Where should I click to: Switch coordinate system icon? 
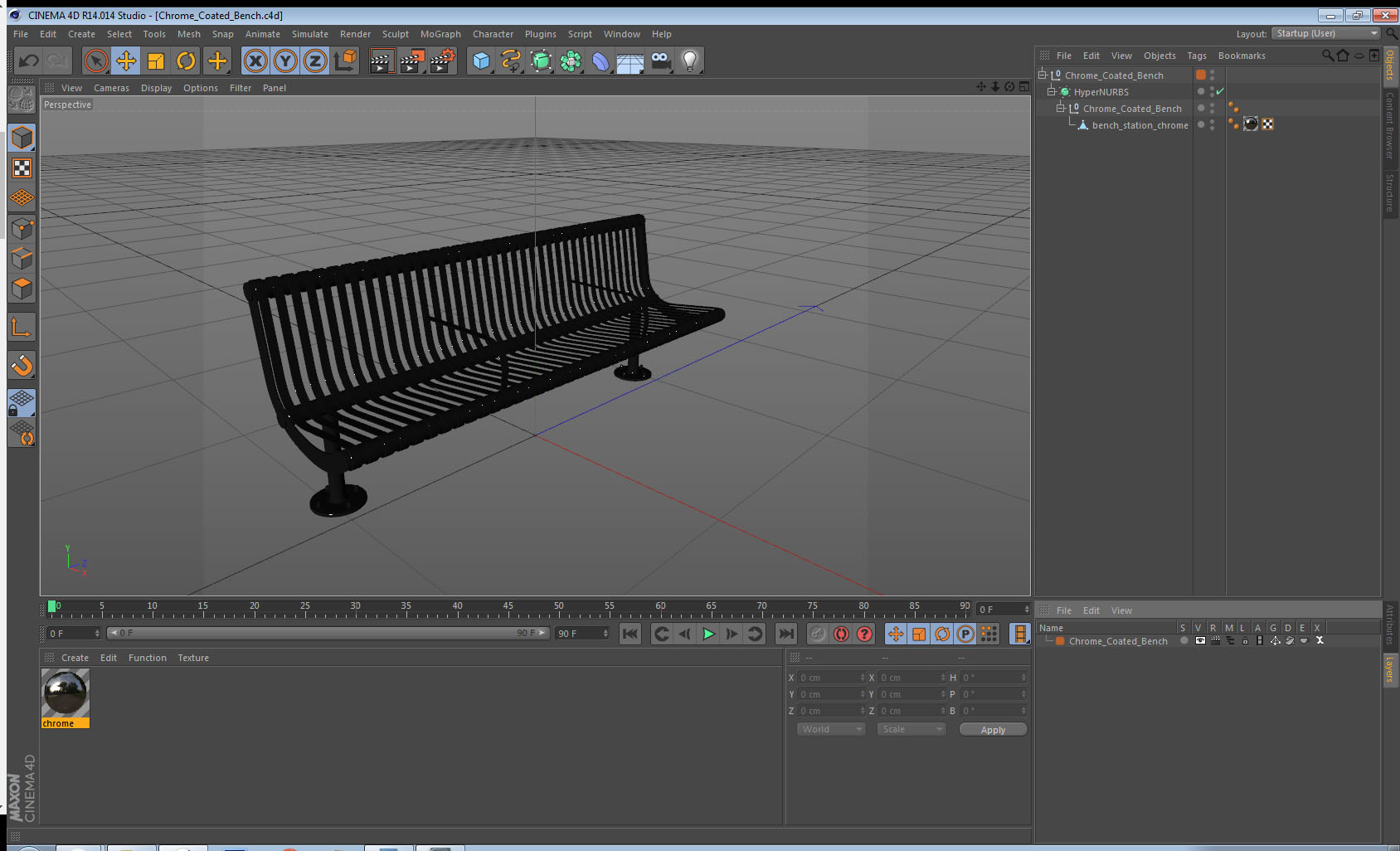coord(345,61)
